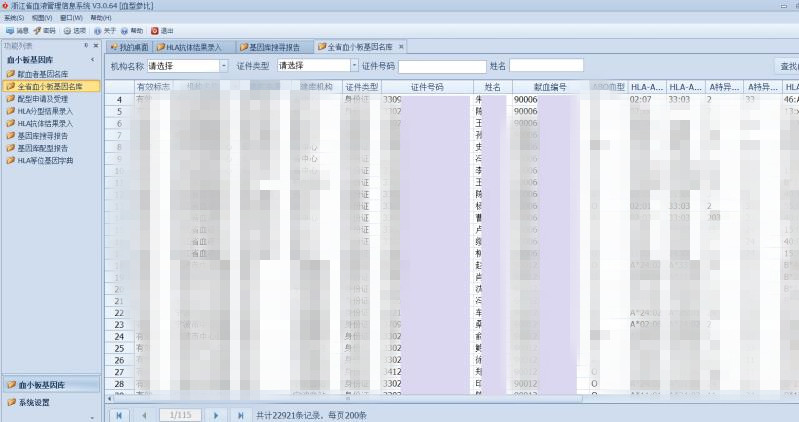Expand the 证件类型 dropdown

tap(354, 66)
